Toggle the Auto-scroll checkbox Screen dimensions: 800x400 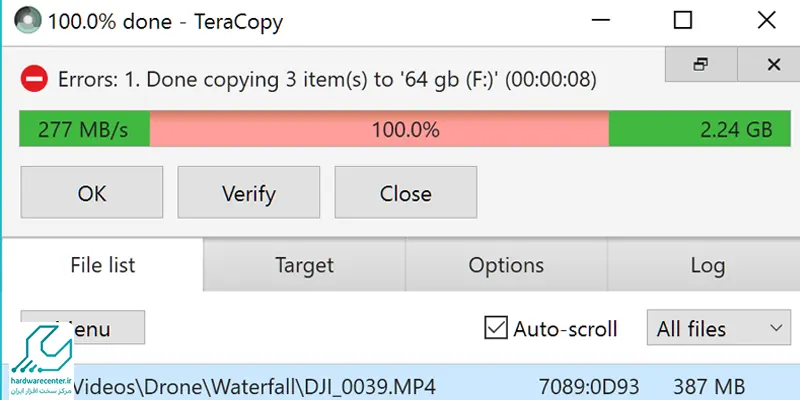click(495, 328)
